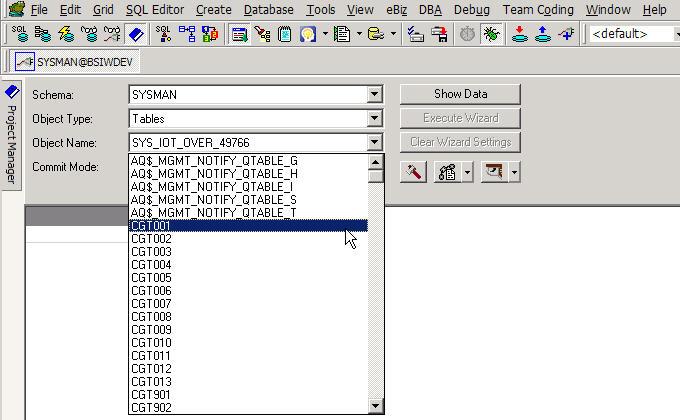Open dropdown arrow next to light bulb icon

[325, 34]
